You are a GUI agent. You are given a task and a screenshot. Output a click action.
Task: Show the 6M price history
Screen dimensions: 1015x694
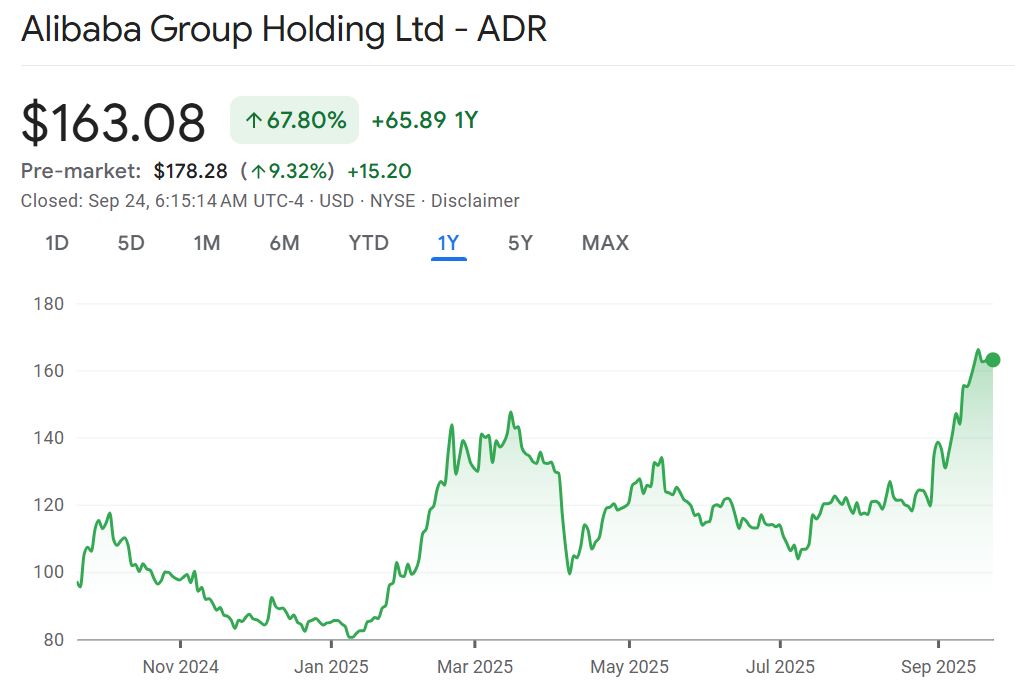coord(284,243)
